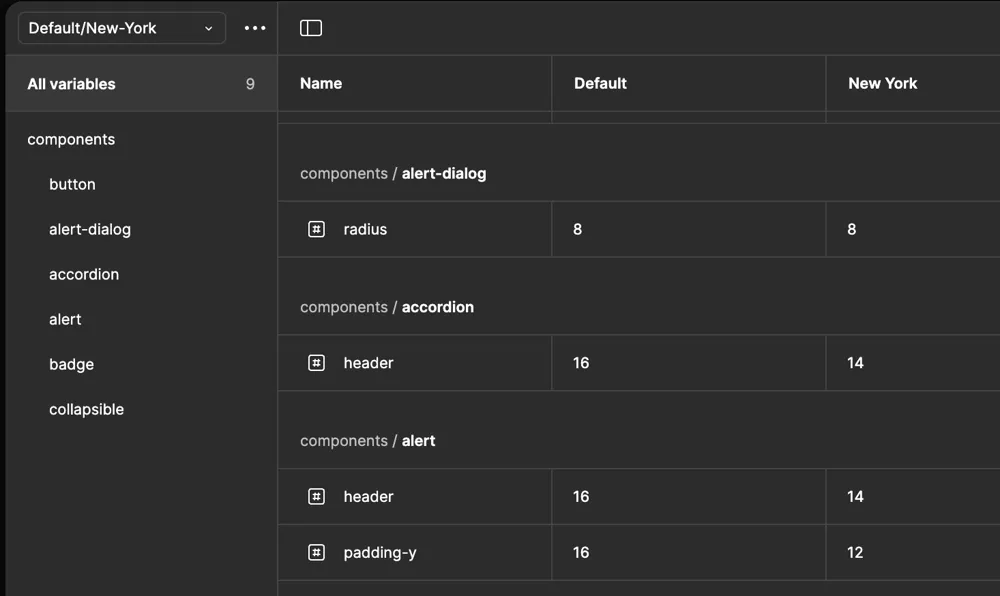Open the ellipsis options menu
Viewport: 1000px width, 596px height.
tap(254, 28)
